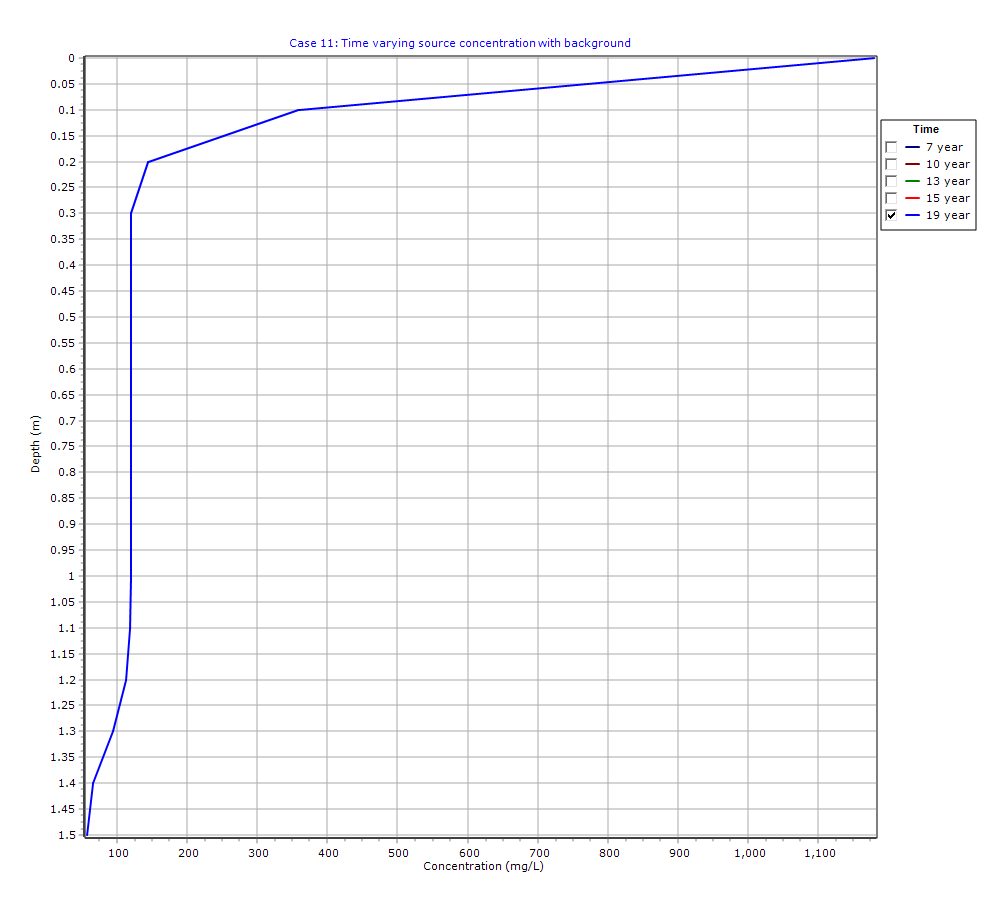Select the '19 year' legend label text

coord(947,215)
